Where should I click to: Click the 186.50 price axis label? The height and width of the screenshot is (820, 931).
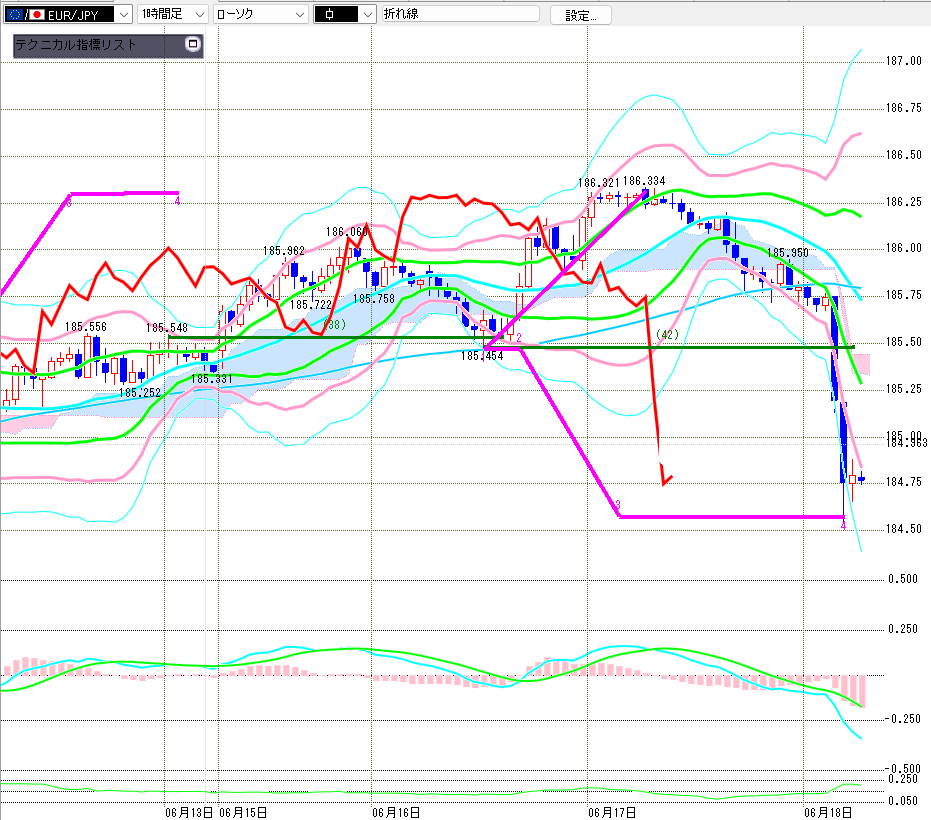[x=903, y=155]
